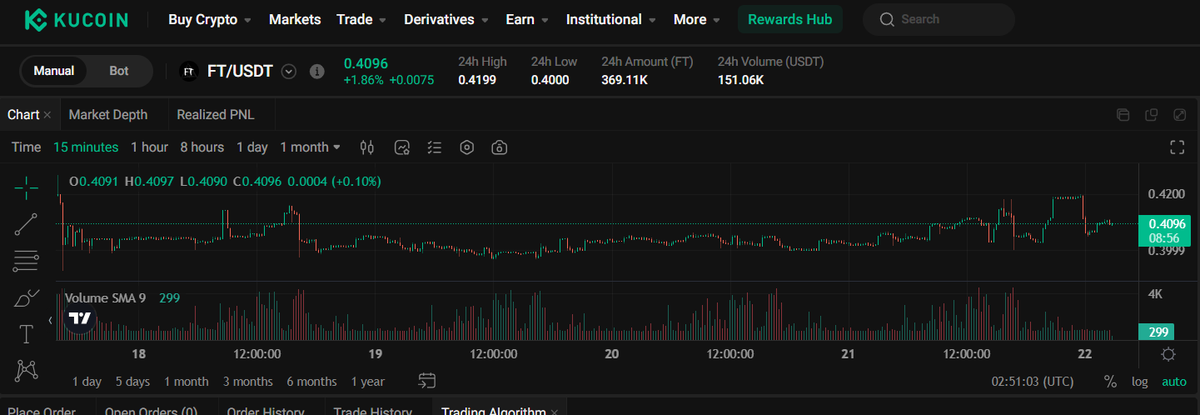
Task: Open chart settings hexagon icon
Action: [466, 147]
